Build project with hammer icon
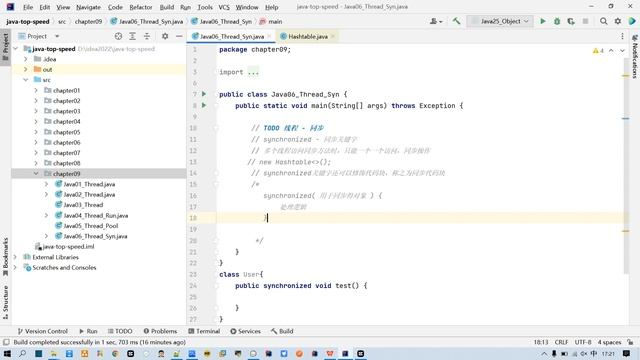This screenshot has width=640, height=360. click(x=456, y=21)
